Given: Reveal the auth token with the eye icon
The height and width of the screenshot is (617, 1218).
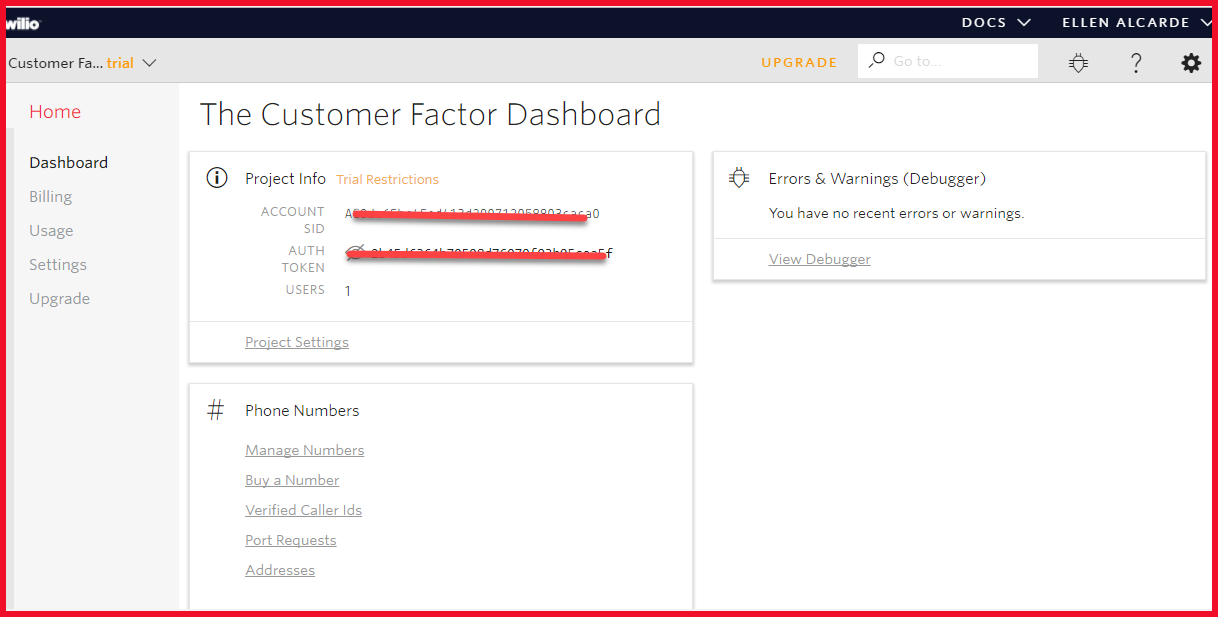Looking at the screenshot, I should point(355,252).
